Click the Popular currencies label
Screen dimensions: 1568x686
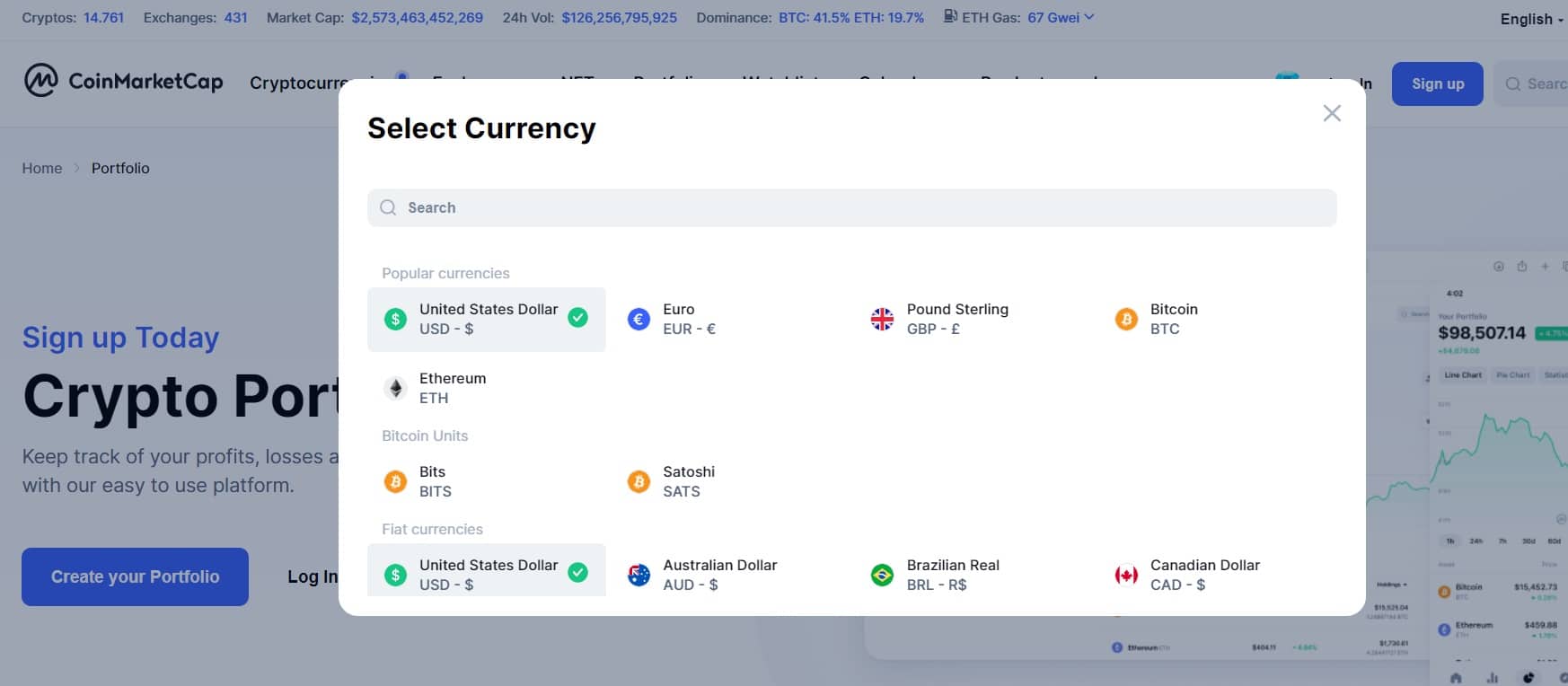click(x=445, y=273)
